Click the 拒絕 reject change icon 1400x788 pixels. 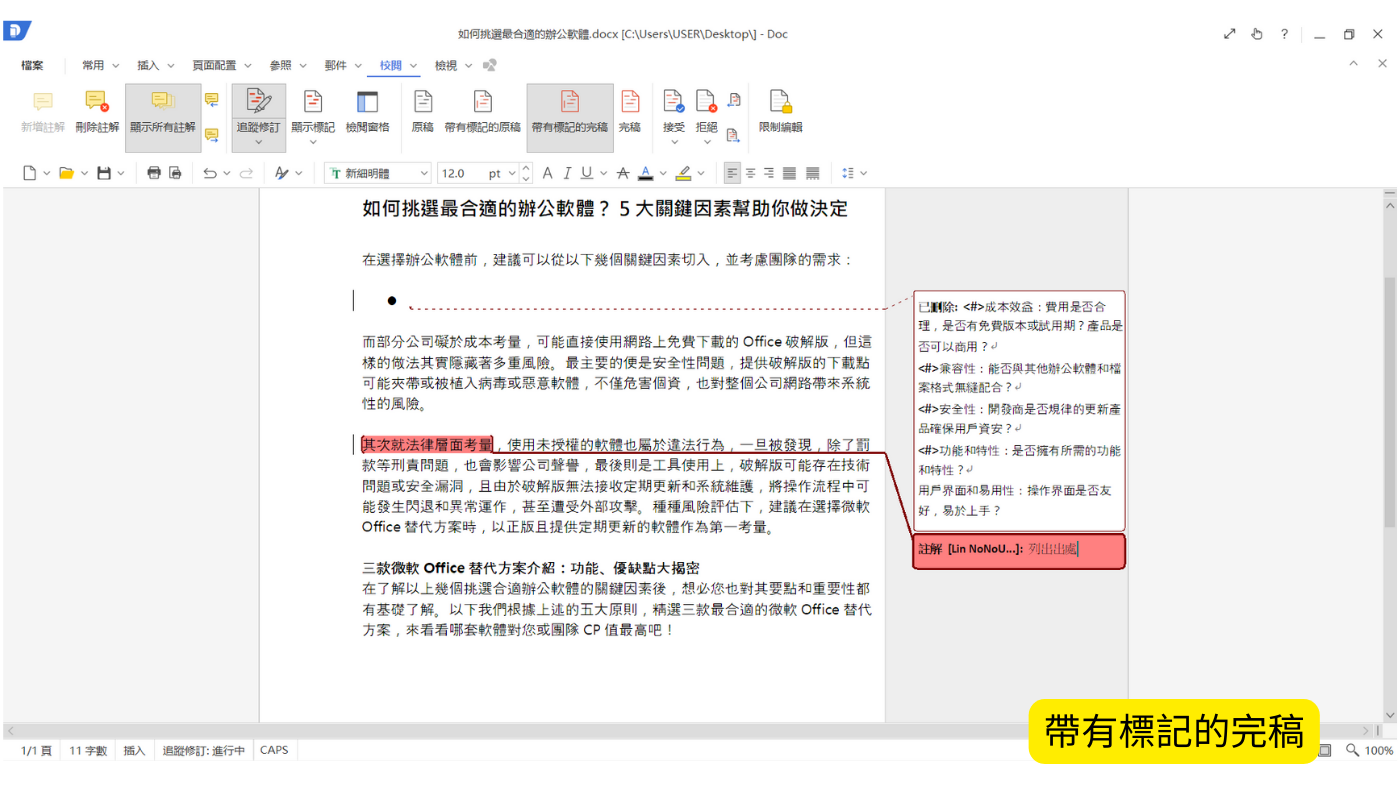pyautogui.click(x=707, y=101)
